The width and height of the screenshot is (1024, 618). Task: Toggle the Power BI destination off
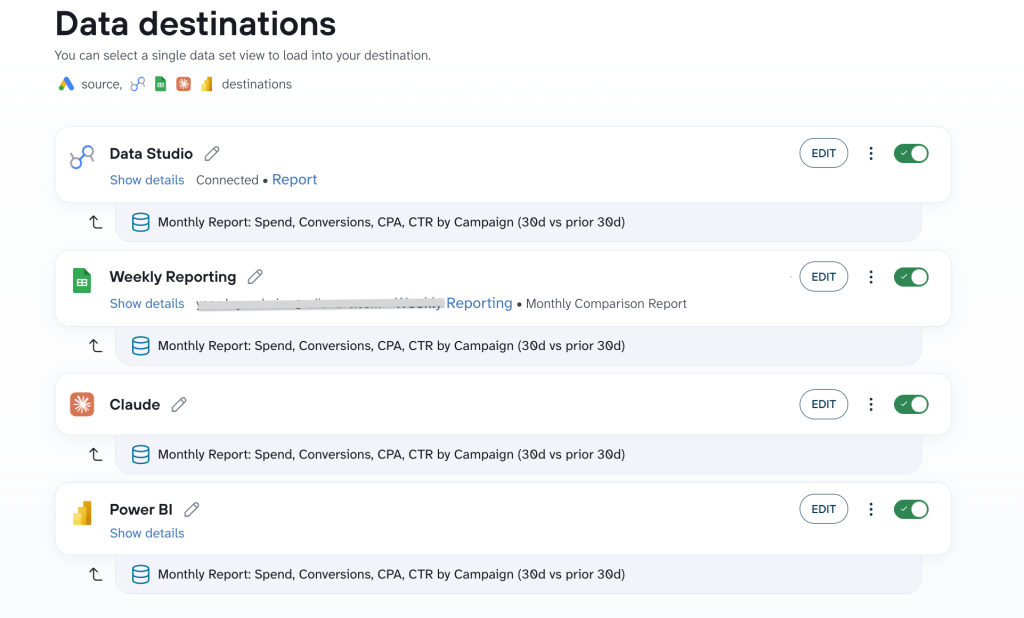(x=911, y=510)
